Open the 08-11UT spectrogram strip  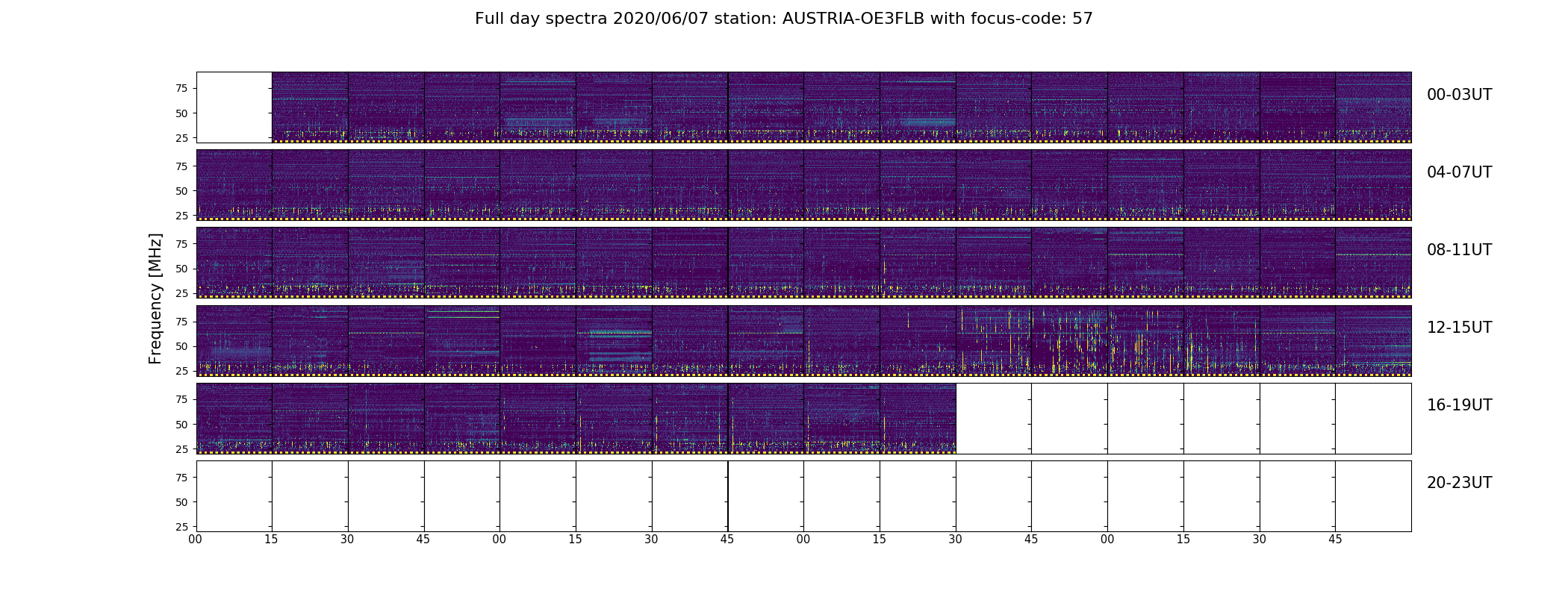click(x=803, y=263)
